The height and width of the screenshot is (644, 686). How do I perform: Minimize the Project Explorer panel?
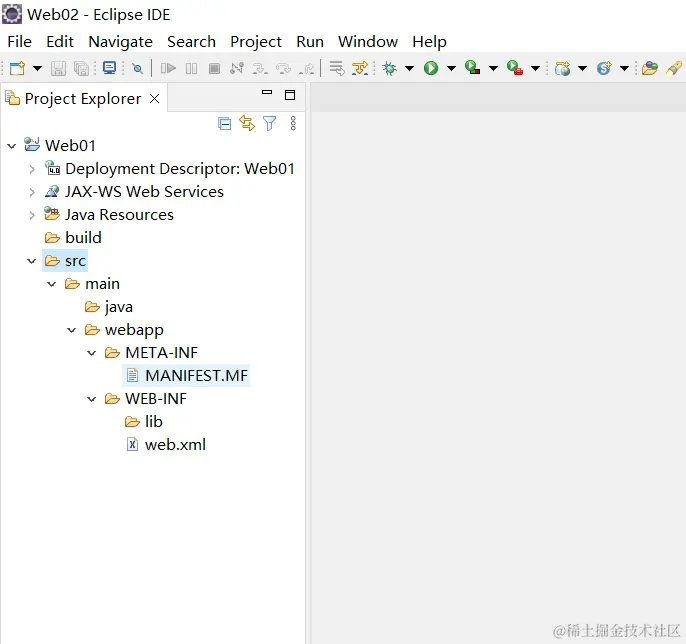pyautogui.click(x=267, y=92)
